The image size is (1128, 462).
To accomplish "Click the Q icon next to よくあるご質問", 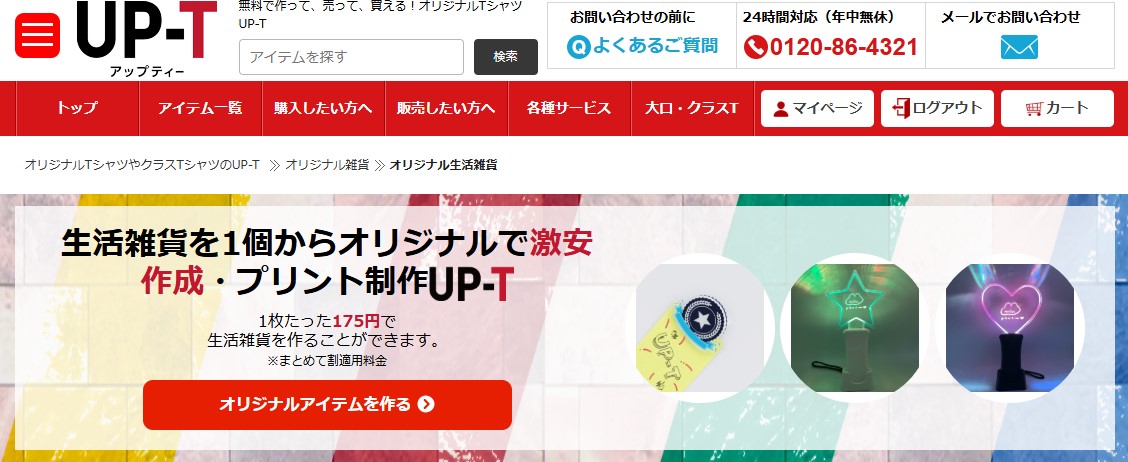I will tap(578, 47).
